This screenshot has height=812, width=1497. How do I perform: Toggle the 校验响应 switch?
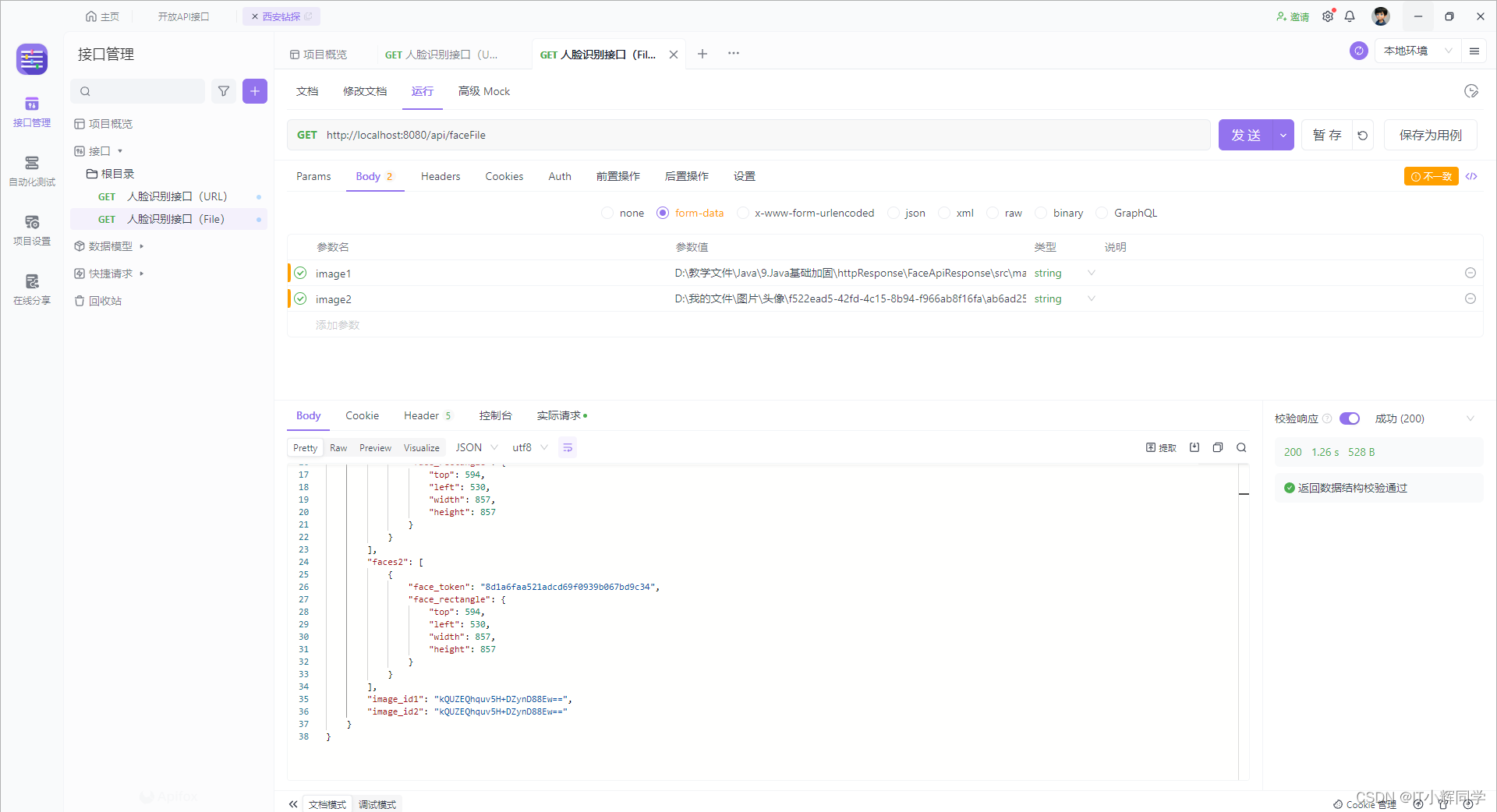coord(1350,418)
